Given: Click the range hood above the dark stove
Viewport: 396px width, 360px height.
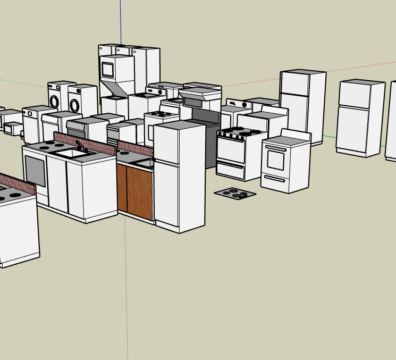Looking at the screenshot, I should pyautogui.click(x=199, y=94).
